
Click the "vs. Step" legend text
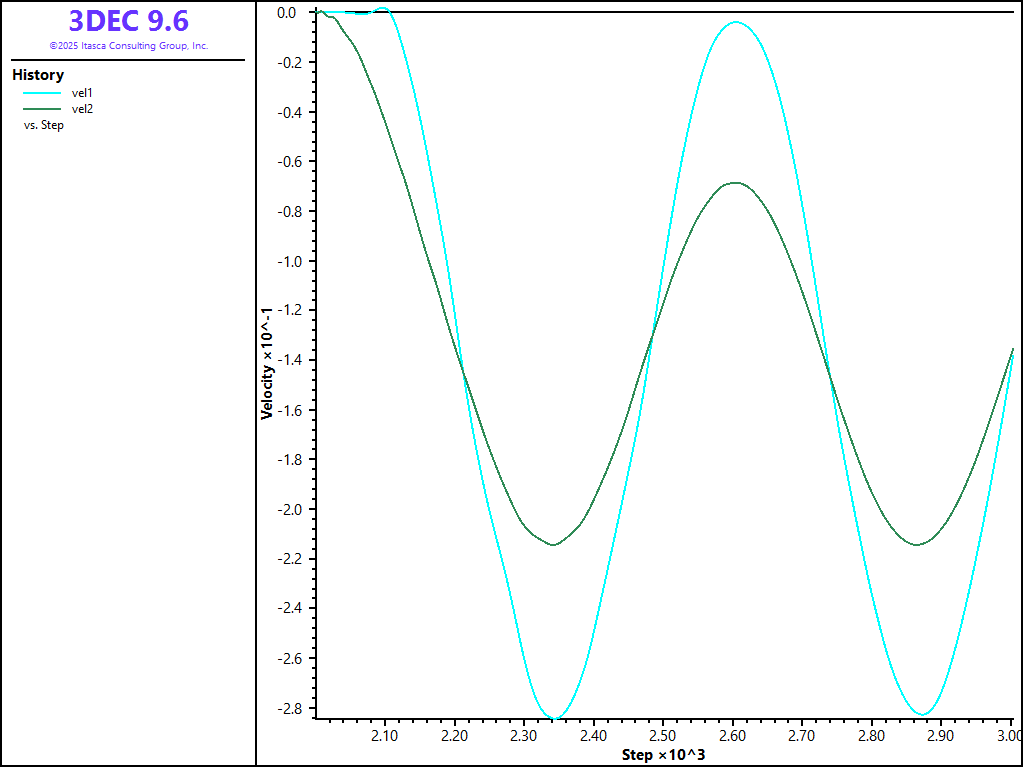tap(43, 126)
